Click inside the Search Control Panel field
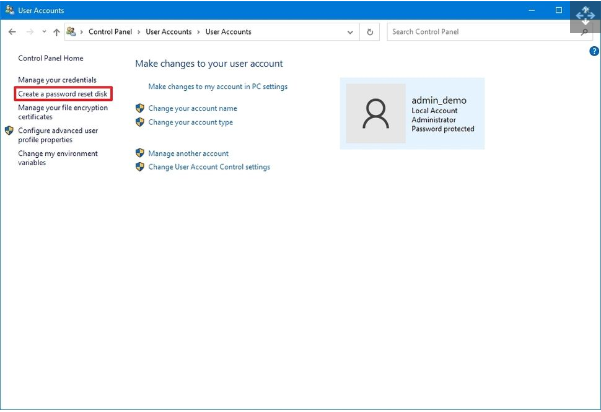Image resolution: width=601 pixels, height=412 pixels. pyautogui.click(x=480, y=32)
